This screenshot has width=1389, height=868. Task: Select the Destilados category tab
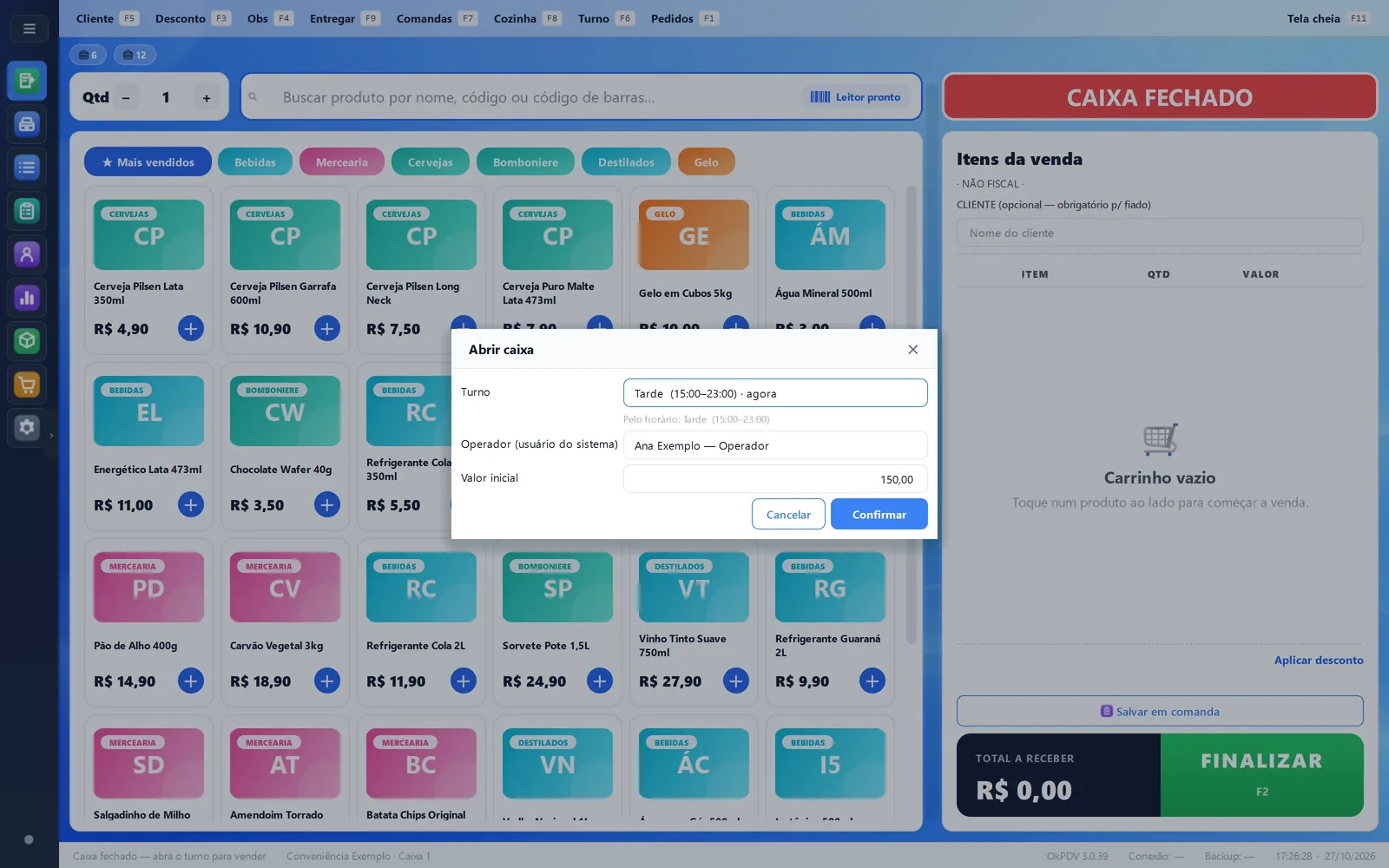click(x=626, y=162)
